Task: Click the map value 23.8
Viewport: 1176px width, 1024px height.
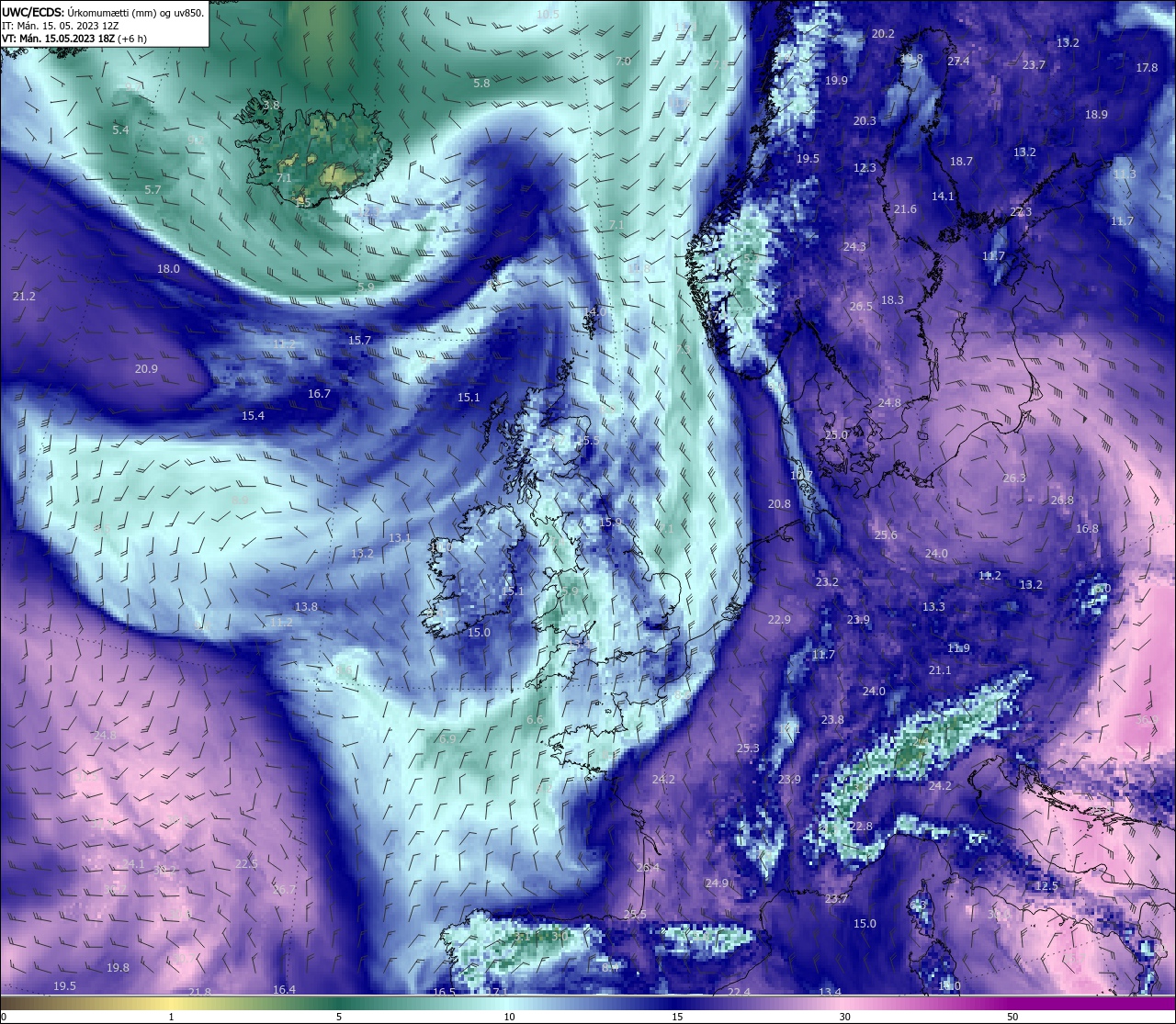Action: coord(832,719)
